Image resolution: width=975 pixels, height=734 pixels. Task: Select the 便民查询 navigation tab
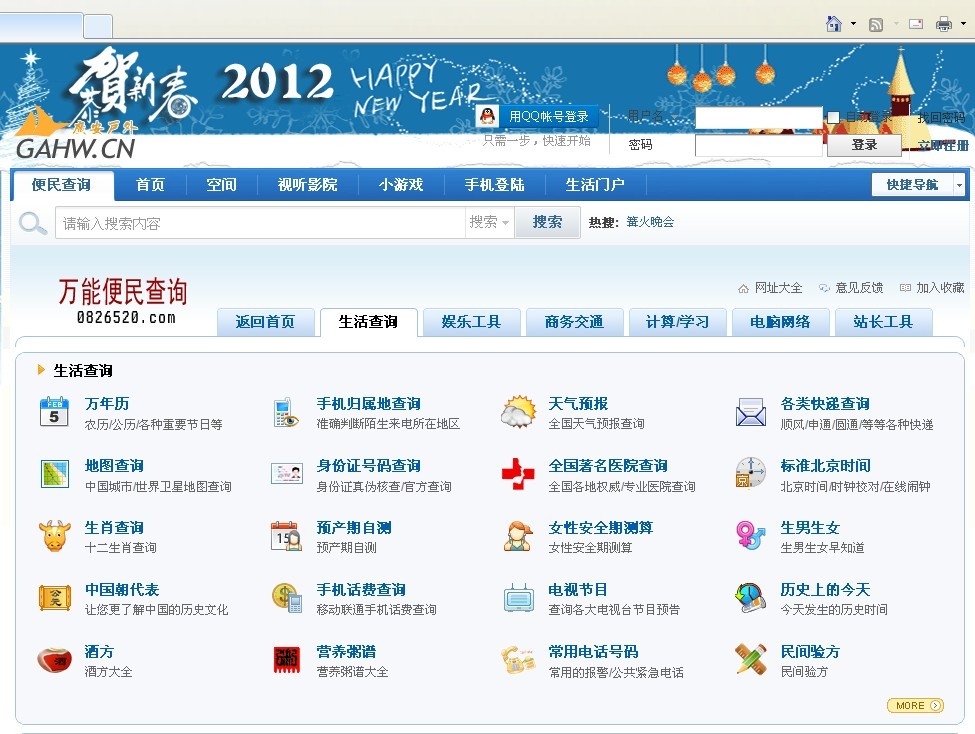coord(62,185)
